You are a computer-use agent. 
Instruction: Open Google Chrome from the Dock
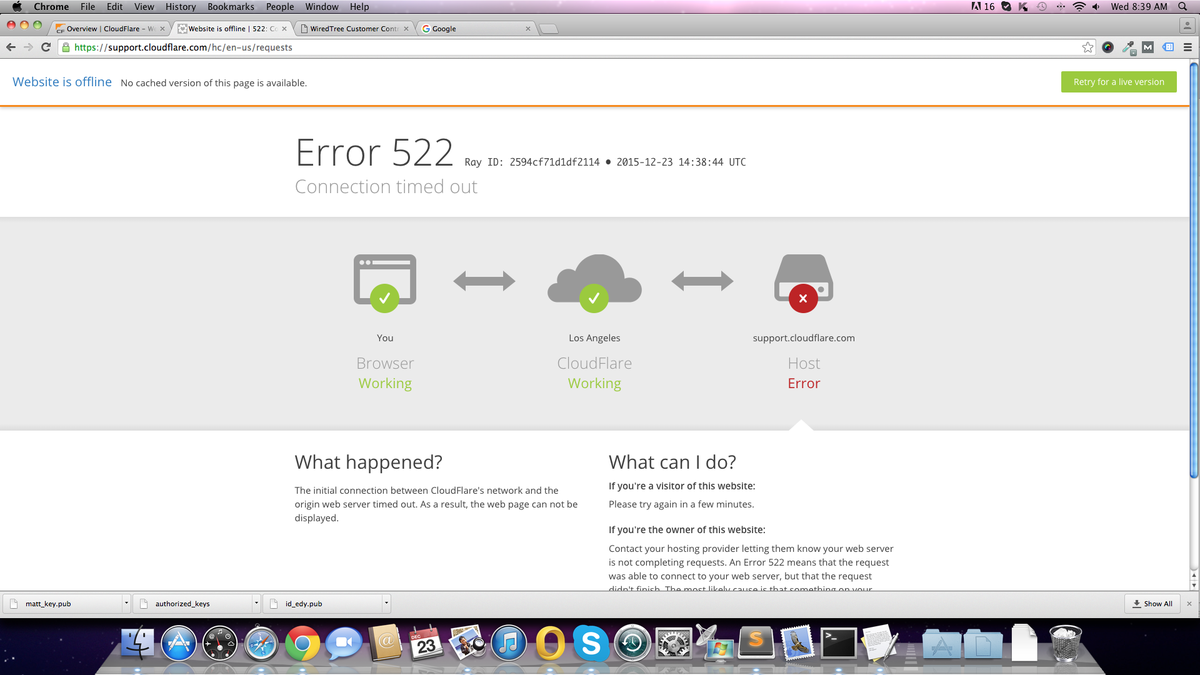pyautogui.click(x=302, y=644)
